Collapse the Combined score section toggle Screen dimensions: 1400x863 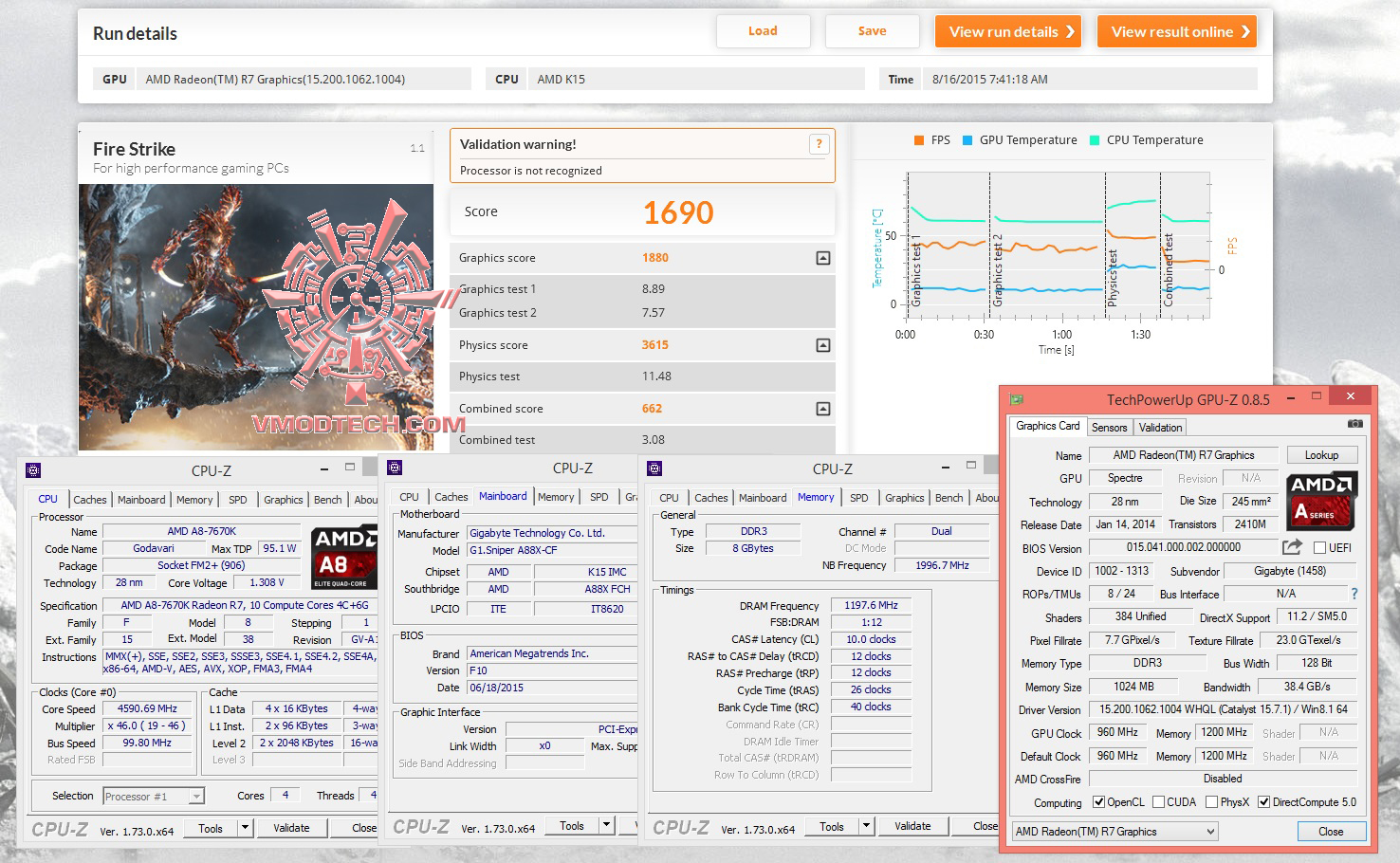[x=823, y=409]
